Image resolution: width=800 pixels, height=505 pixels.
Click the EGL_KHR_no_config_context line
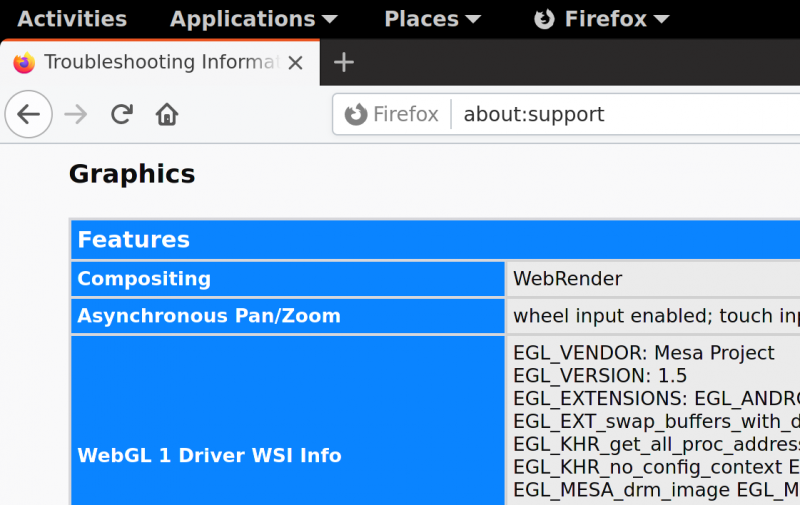tap(656, 467)
